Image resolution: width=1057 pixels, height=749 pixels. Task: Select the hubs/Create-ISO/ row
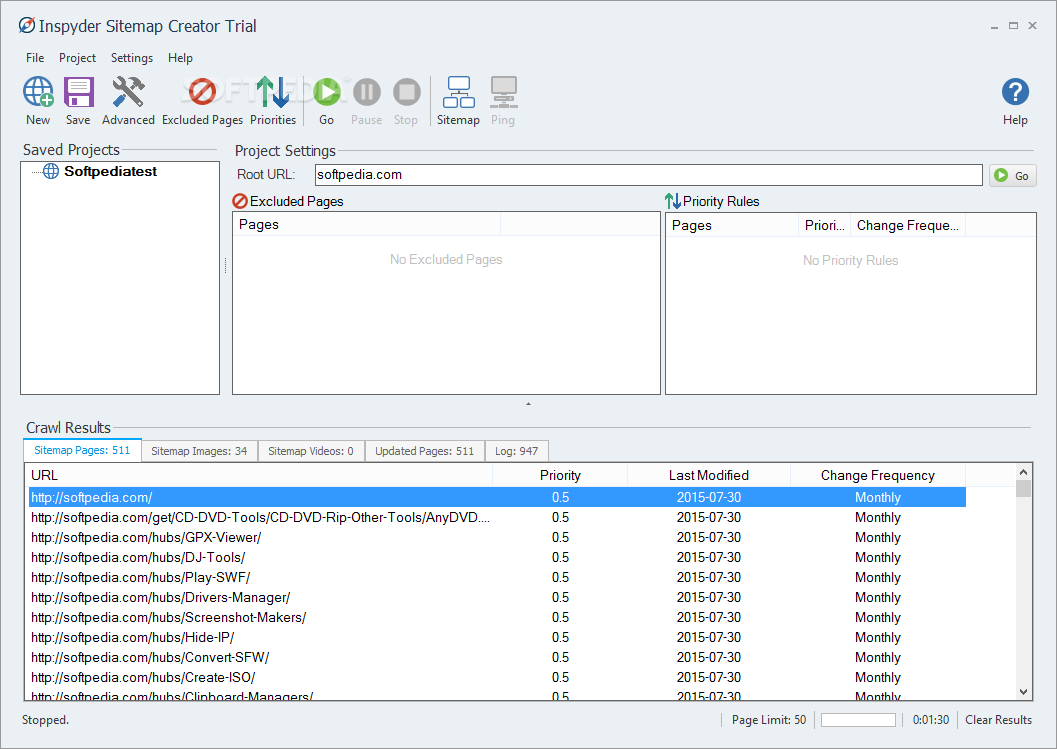pos(497,678)
